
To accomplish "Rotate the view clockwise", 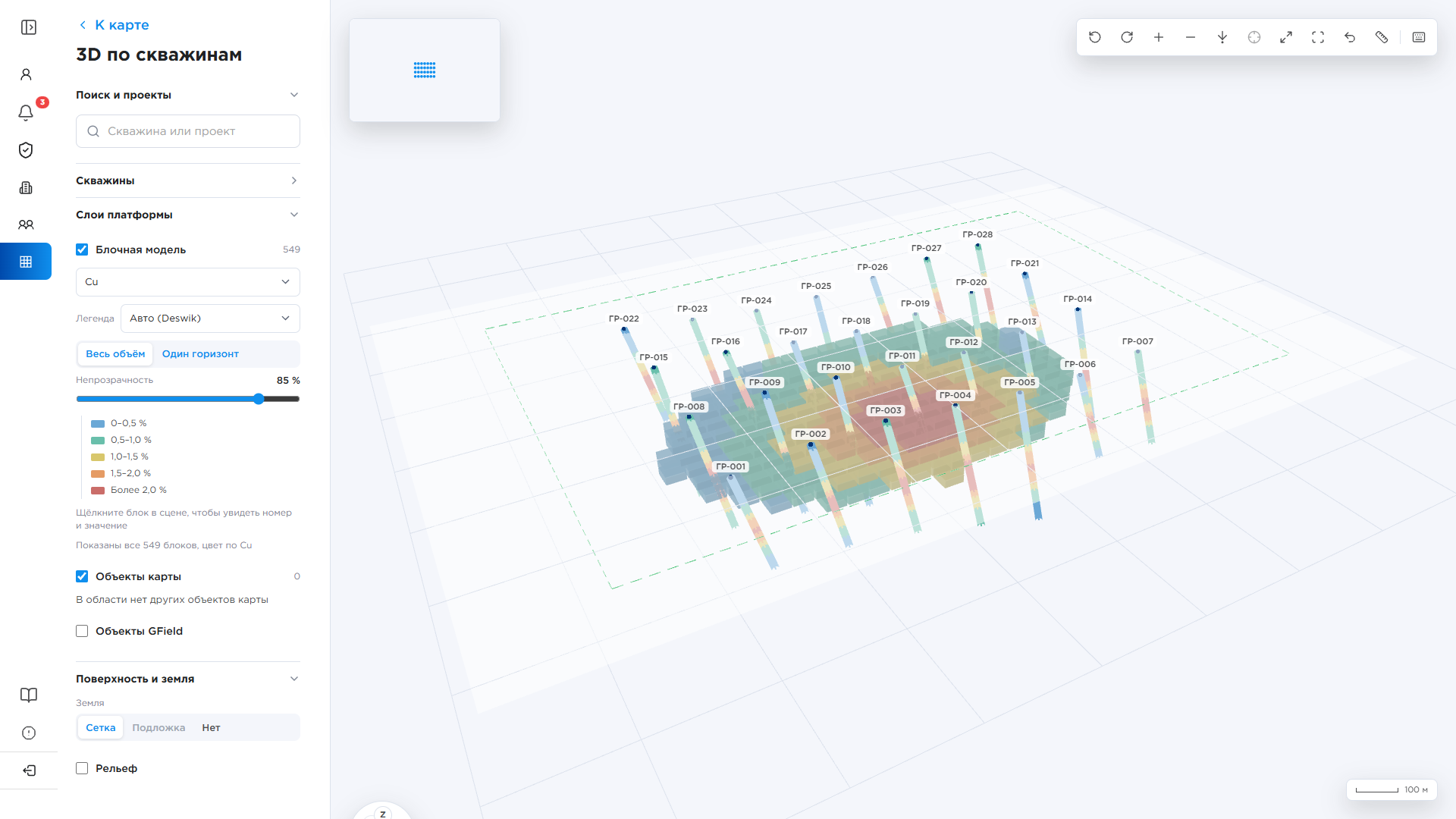I will (x=1127, y=37).
